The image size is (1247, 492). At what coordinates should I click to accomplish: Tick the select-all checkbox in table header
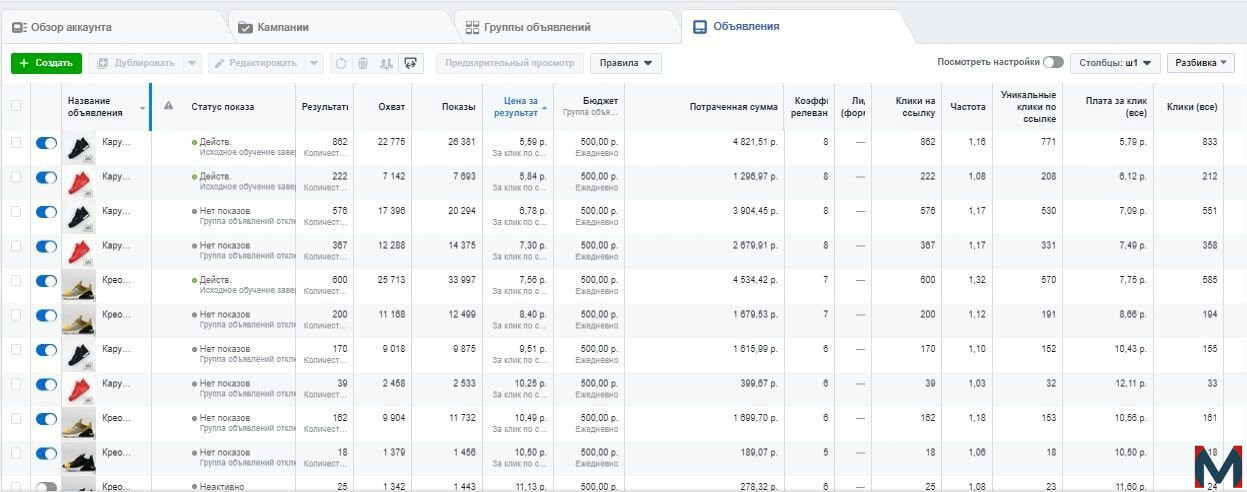pos(15,106)
